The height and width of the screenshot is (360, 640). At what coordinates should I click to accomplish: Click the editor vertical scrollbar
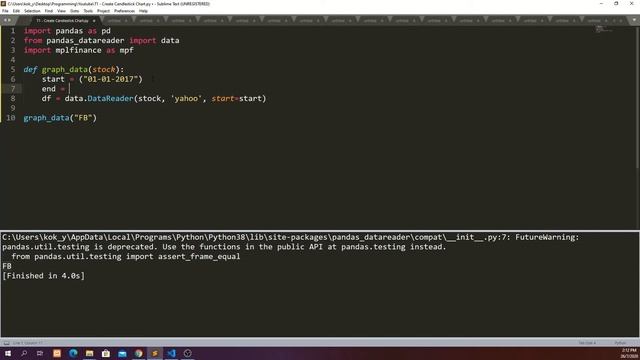(638, 97)
